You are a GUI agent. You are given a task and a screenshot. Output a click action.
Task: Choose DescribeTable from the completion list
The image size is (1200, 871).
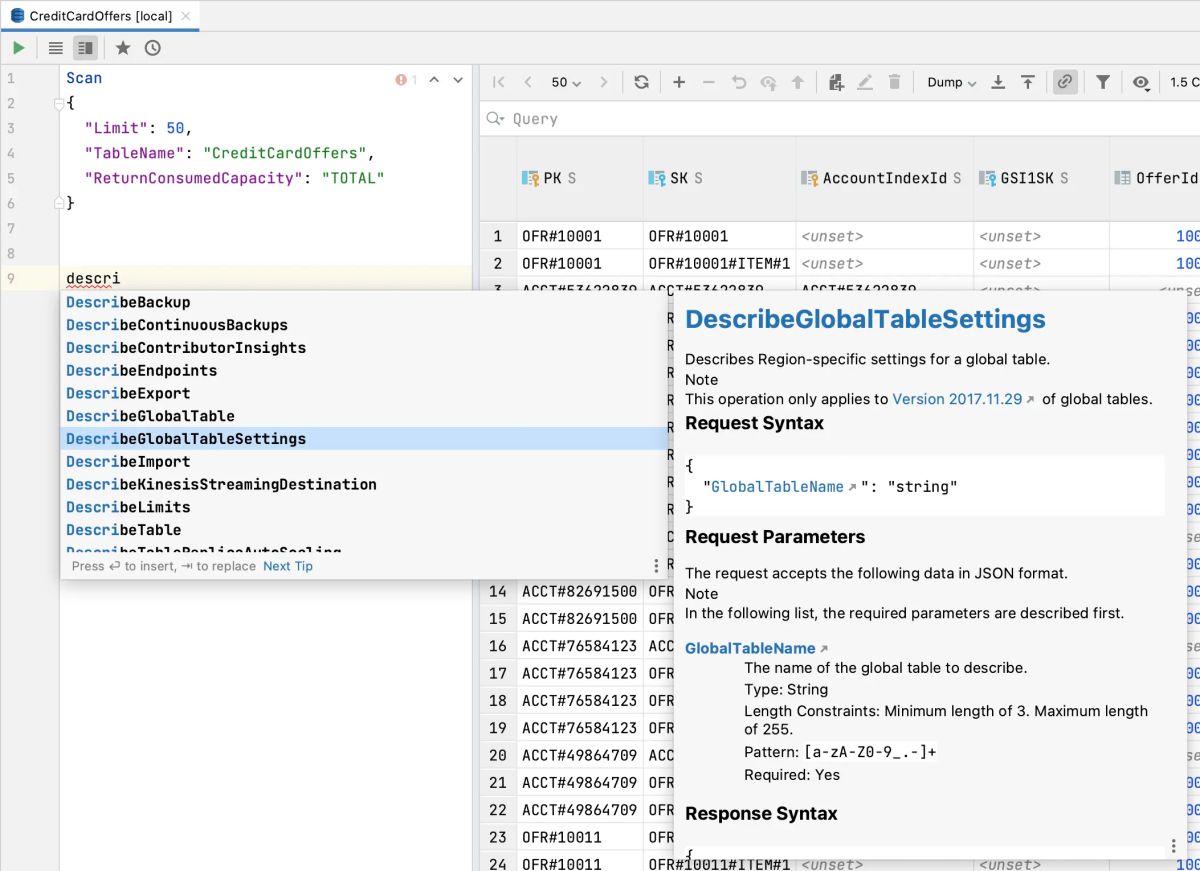pos(124,530)
